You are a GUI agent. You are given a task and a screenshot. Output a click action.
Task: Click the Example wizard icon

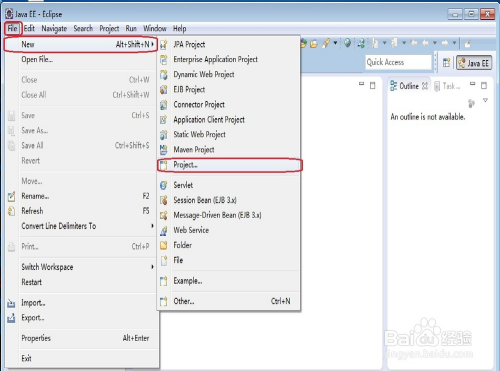[x=163, y=281]
